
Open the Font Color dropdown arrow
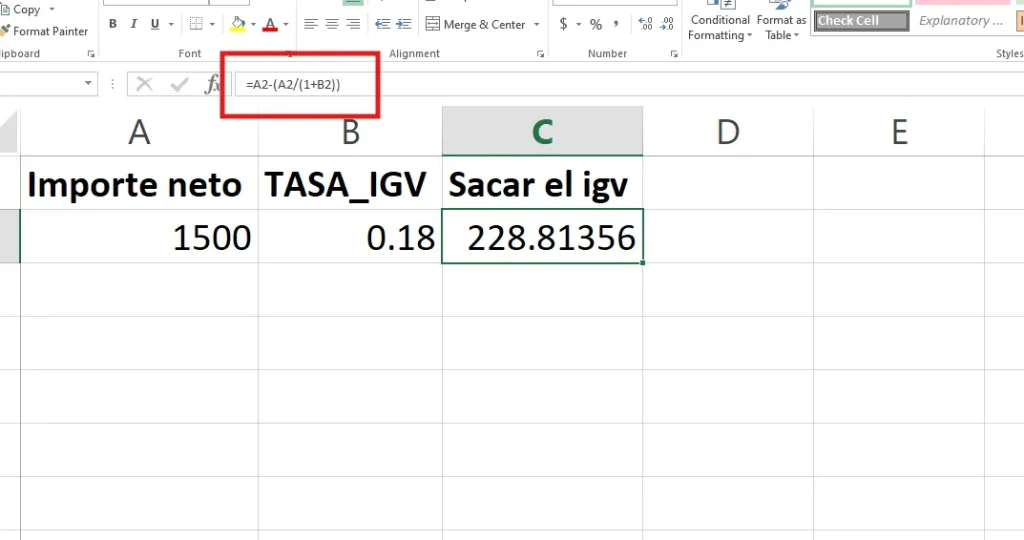coord(286,24)
